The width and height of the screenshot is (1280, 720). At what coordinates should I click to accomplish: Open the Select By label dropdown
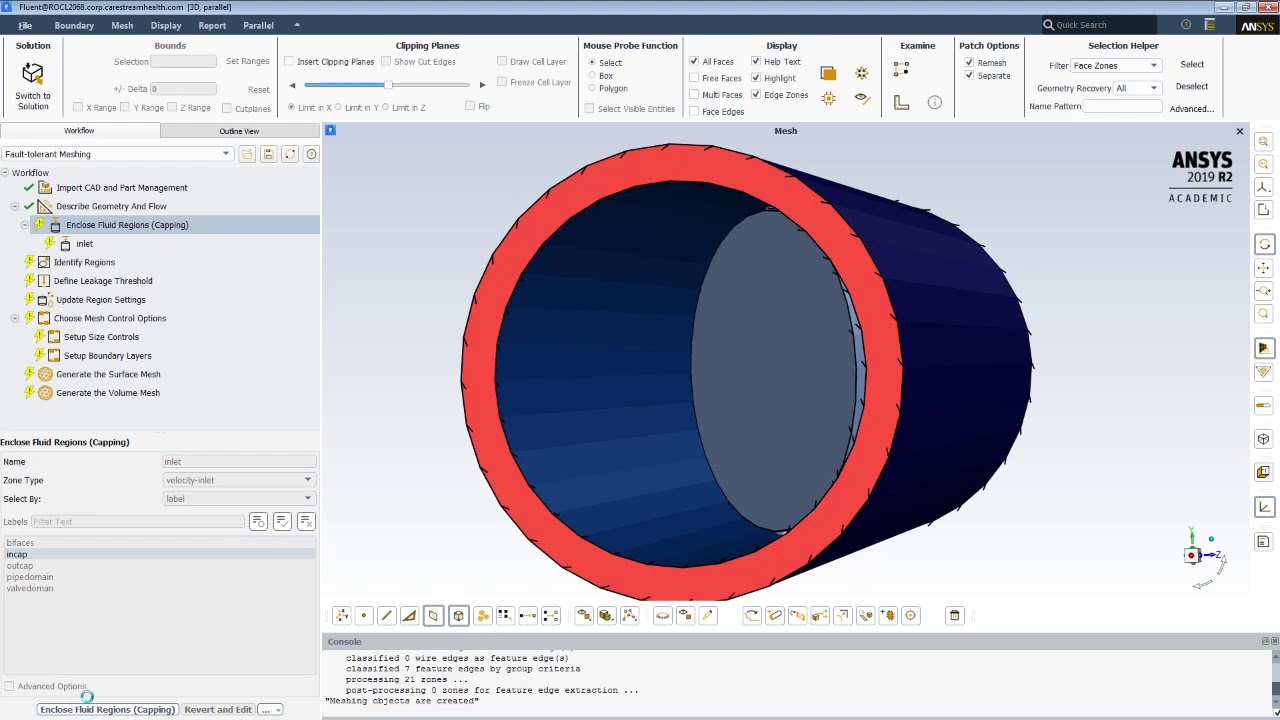(x=239, y=499)
